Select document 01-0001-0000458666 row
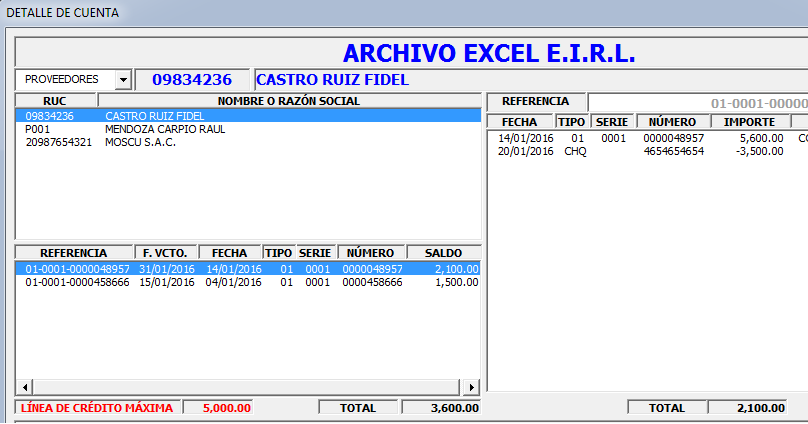808x424 pixels. tap(248, 282)
